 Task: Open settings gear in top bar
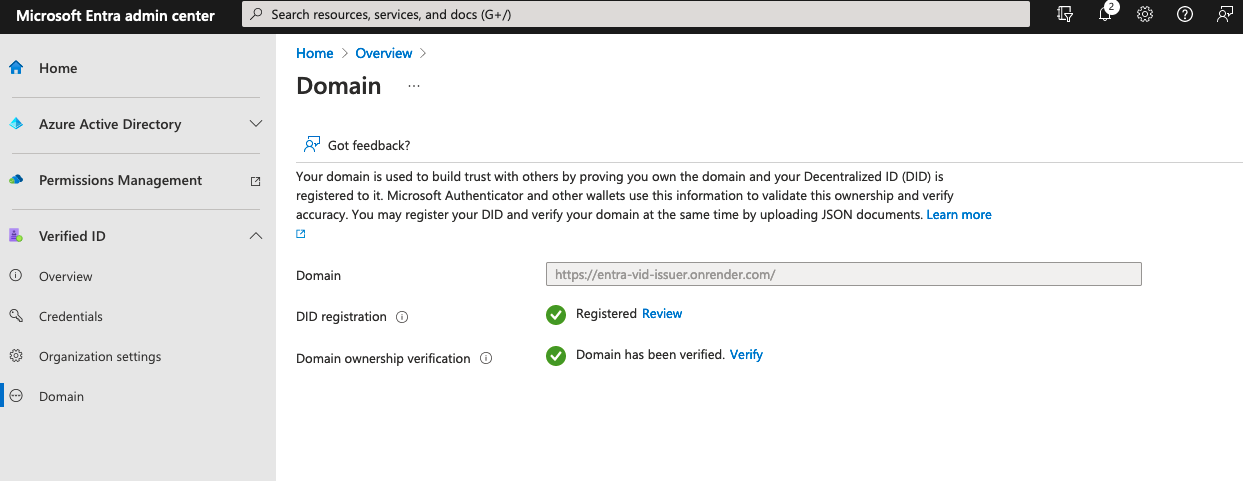pyautogui.click(x=1145, y=15)
